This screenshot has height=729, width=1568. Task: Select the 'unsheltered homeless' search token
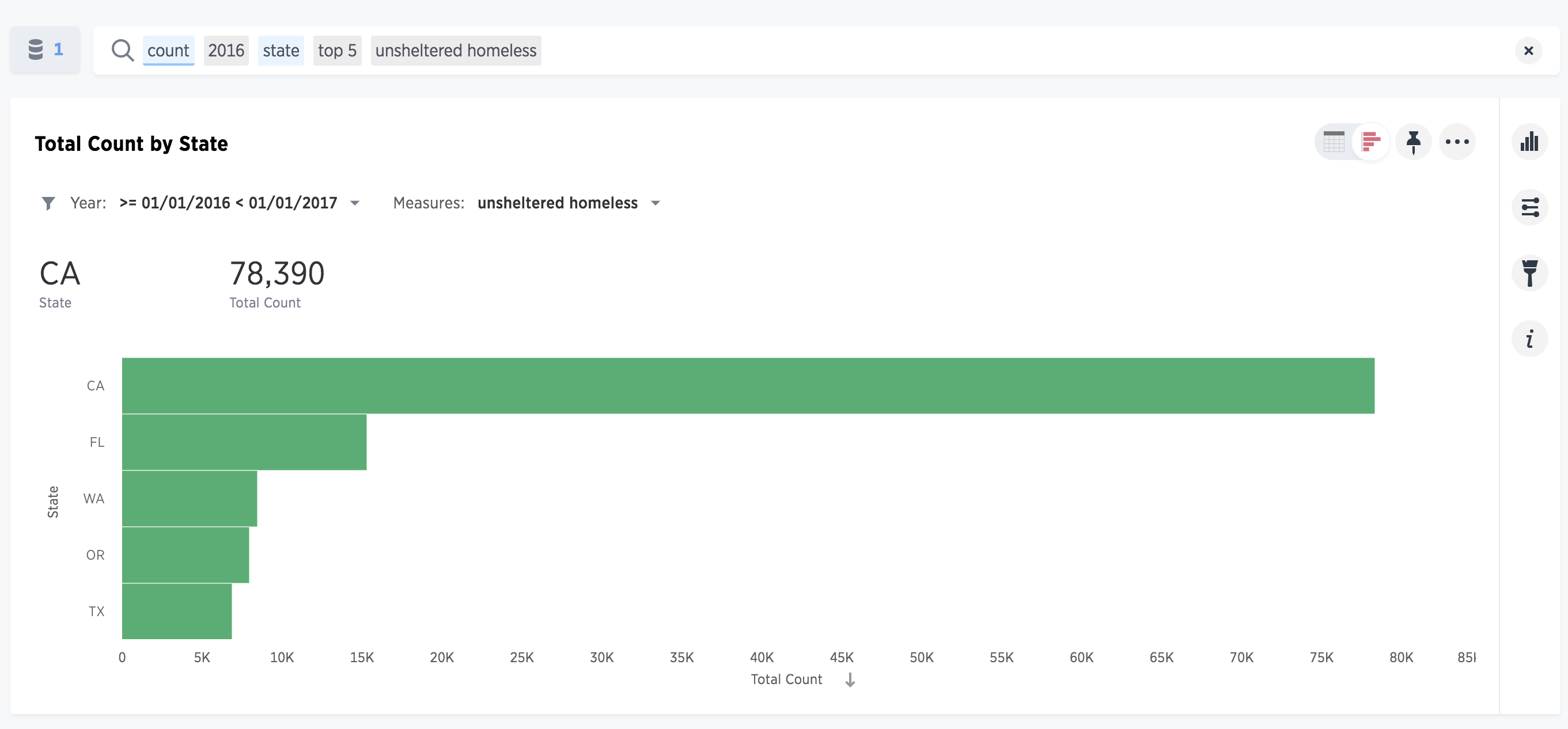point(456,51)
